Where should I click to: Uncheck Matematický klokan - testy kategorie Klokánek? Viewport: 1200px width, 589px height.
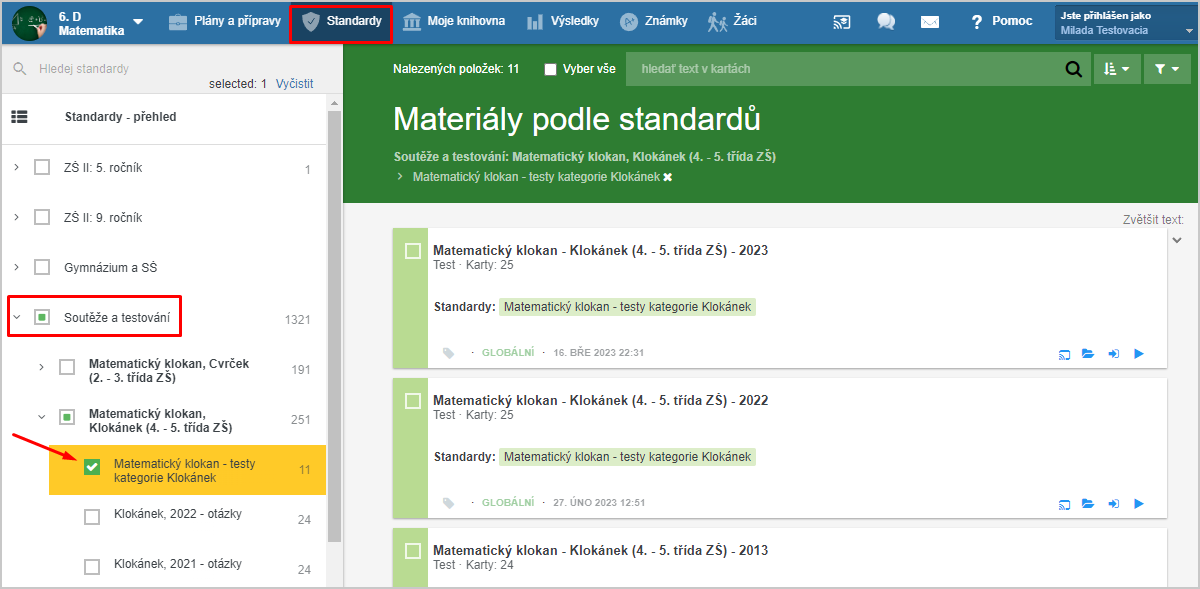[92, 467]
